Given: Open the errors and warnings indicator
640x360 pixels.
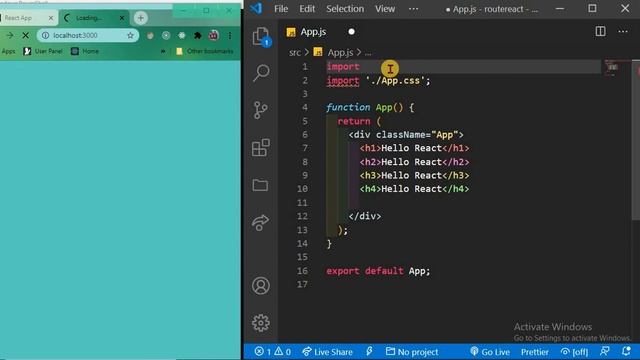Looking at the screenshot, I should click(272, 351).
